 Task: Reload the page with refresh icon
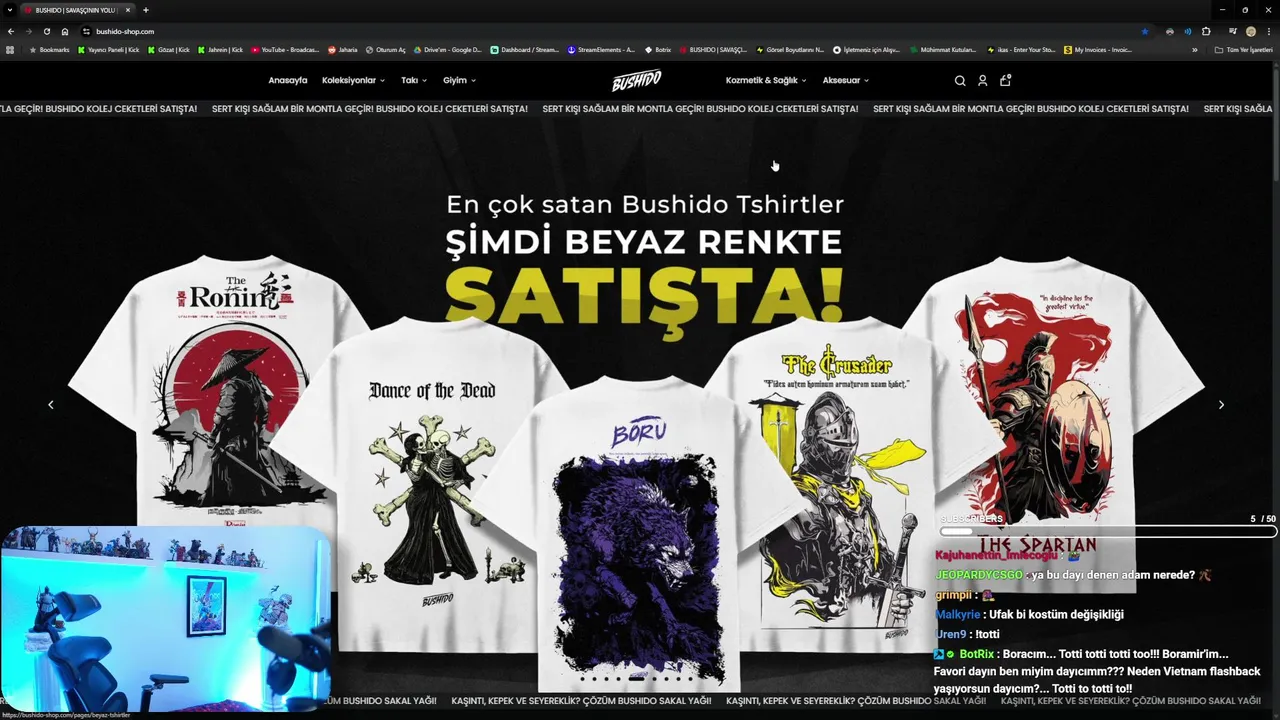click(x=47, y=31)
